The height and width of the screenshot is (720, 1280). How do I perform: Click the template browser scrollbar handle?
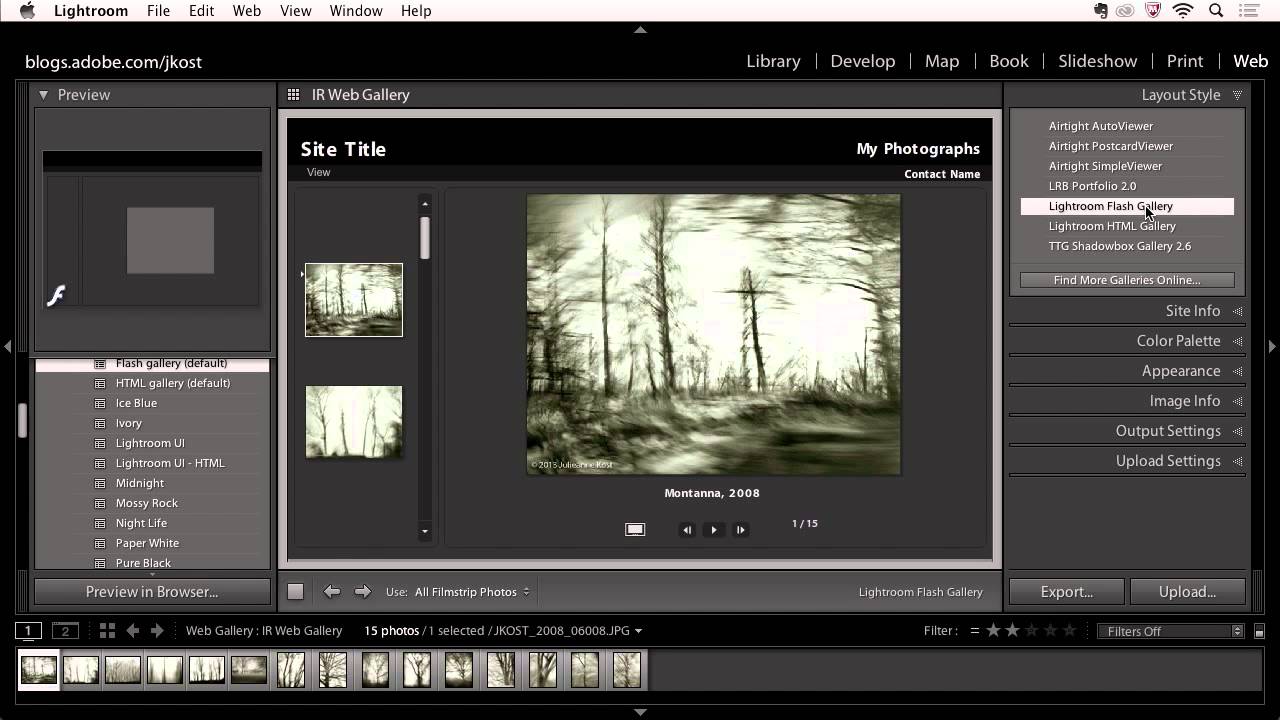[22, 420]
